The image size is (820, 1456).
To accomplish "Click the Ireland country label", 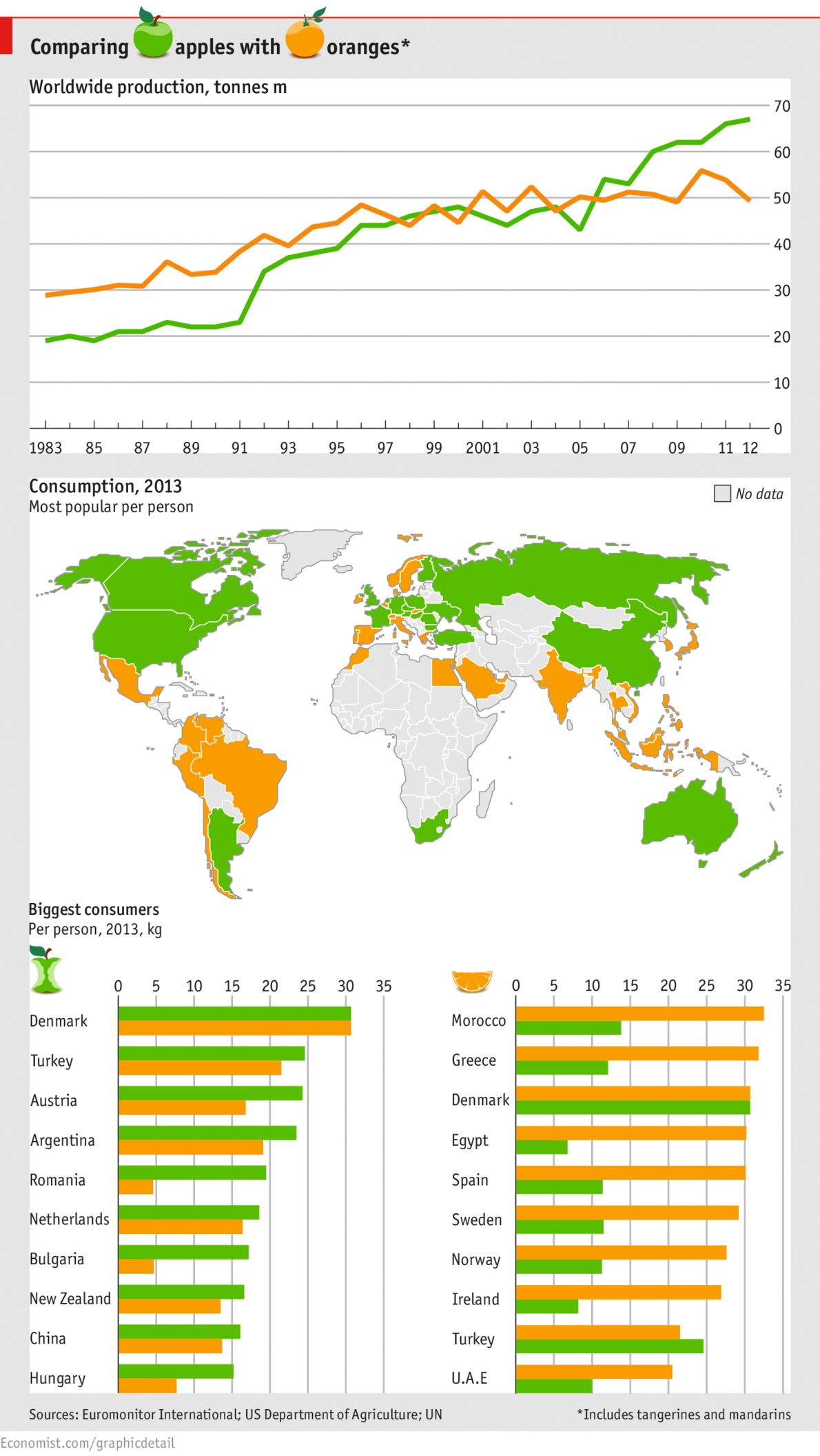I will (x=475, y=1300).
